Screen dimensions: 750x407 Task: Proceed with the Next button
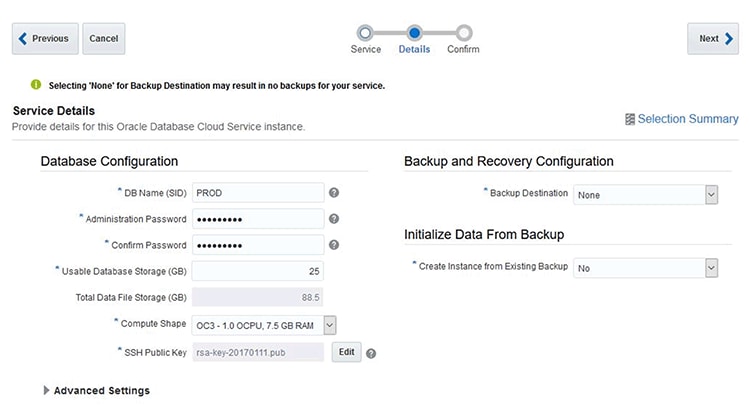click(713, 39)
